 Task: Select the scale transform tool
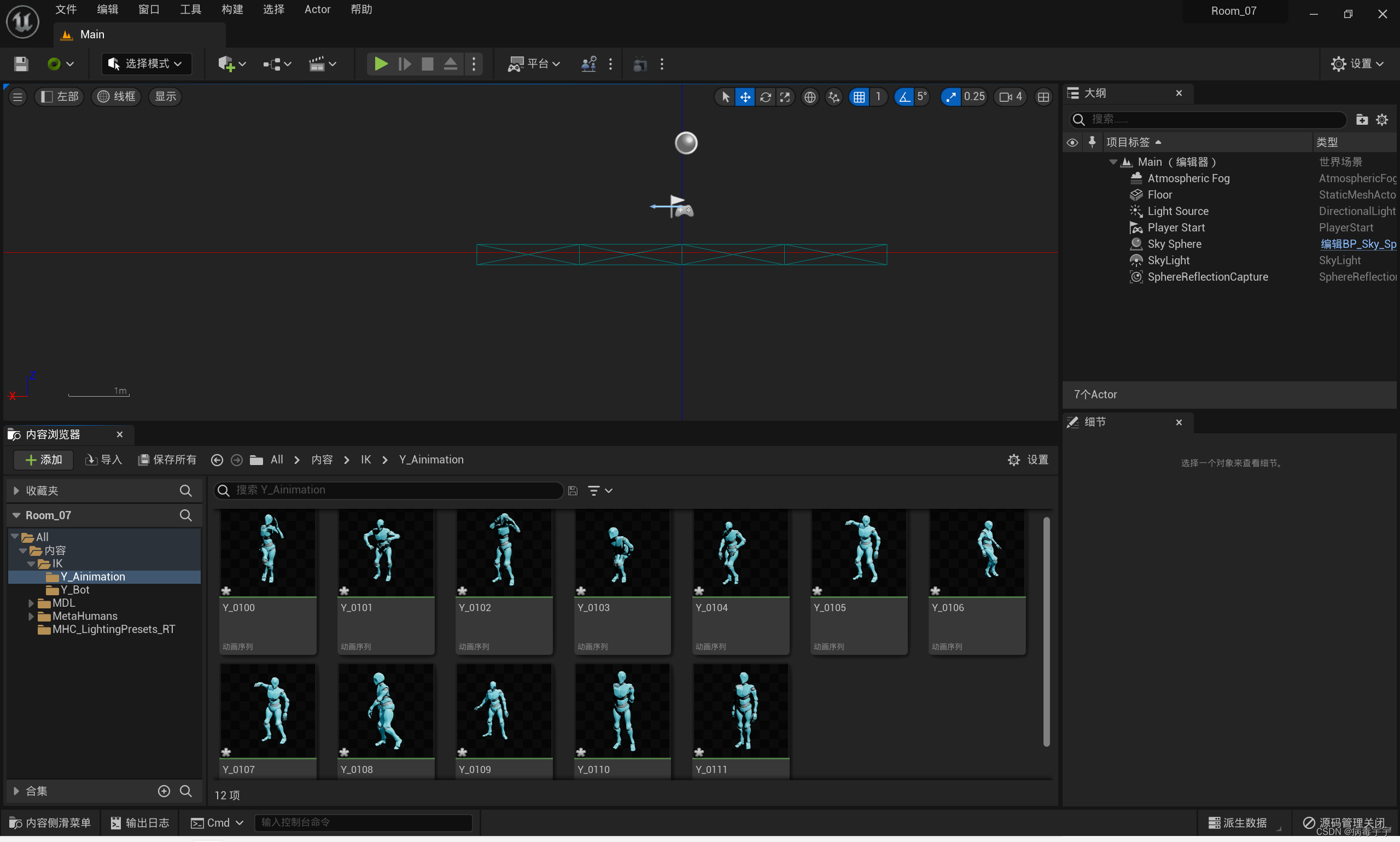click(785, 97)
